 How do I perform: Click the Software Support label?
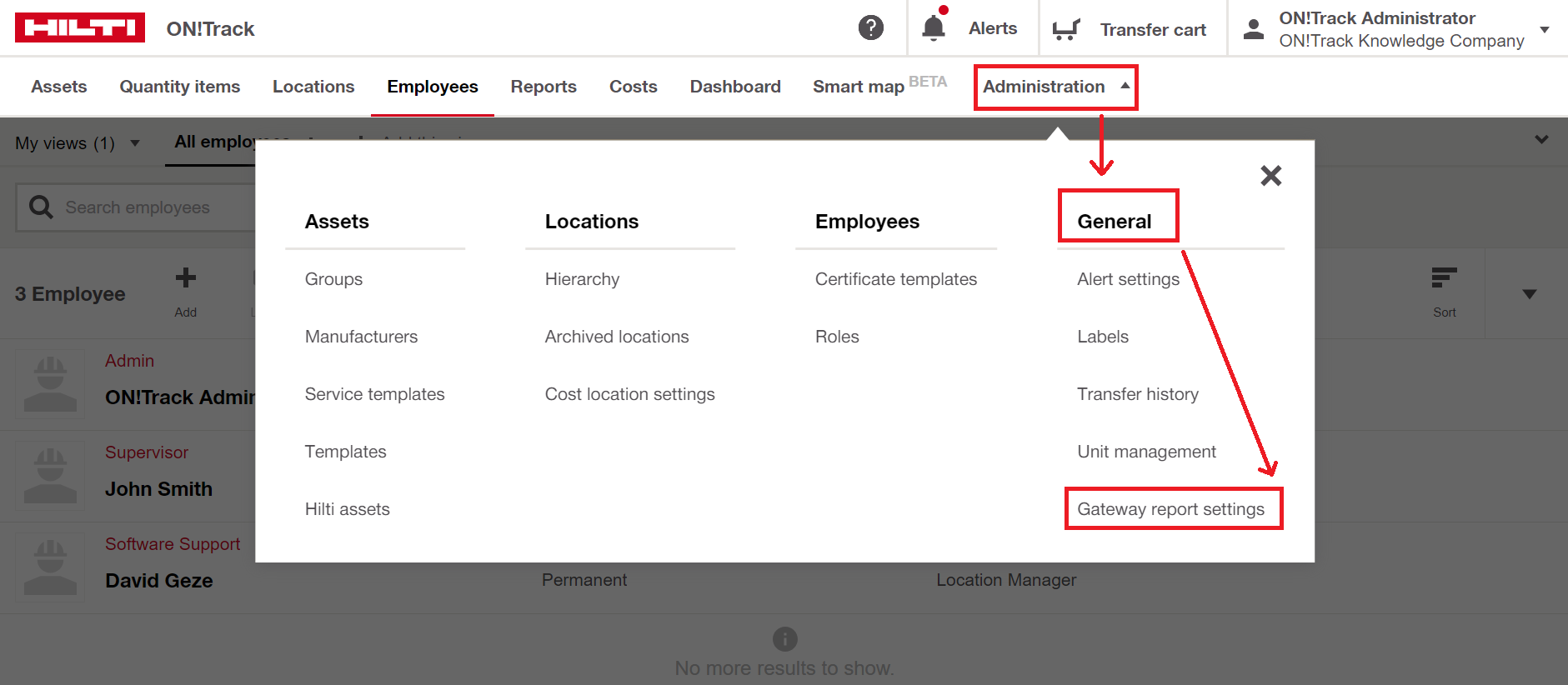click(173, 544)
